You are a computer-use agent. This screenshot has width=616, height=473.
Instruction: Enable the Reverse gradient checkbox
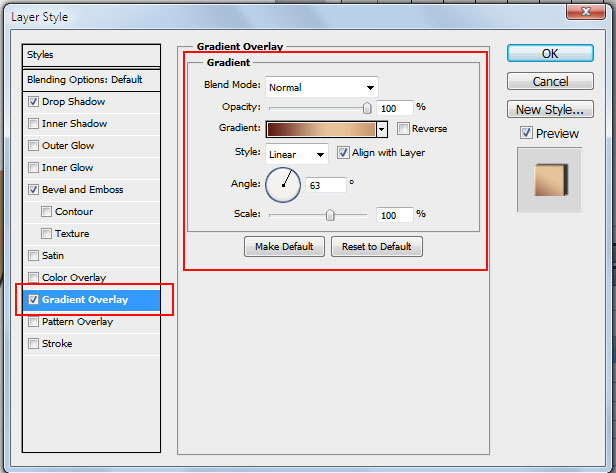[403, 129]
